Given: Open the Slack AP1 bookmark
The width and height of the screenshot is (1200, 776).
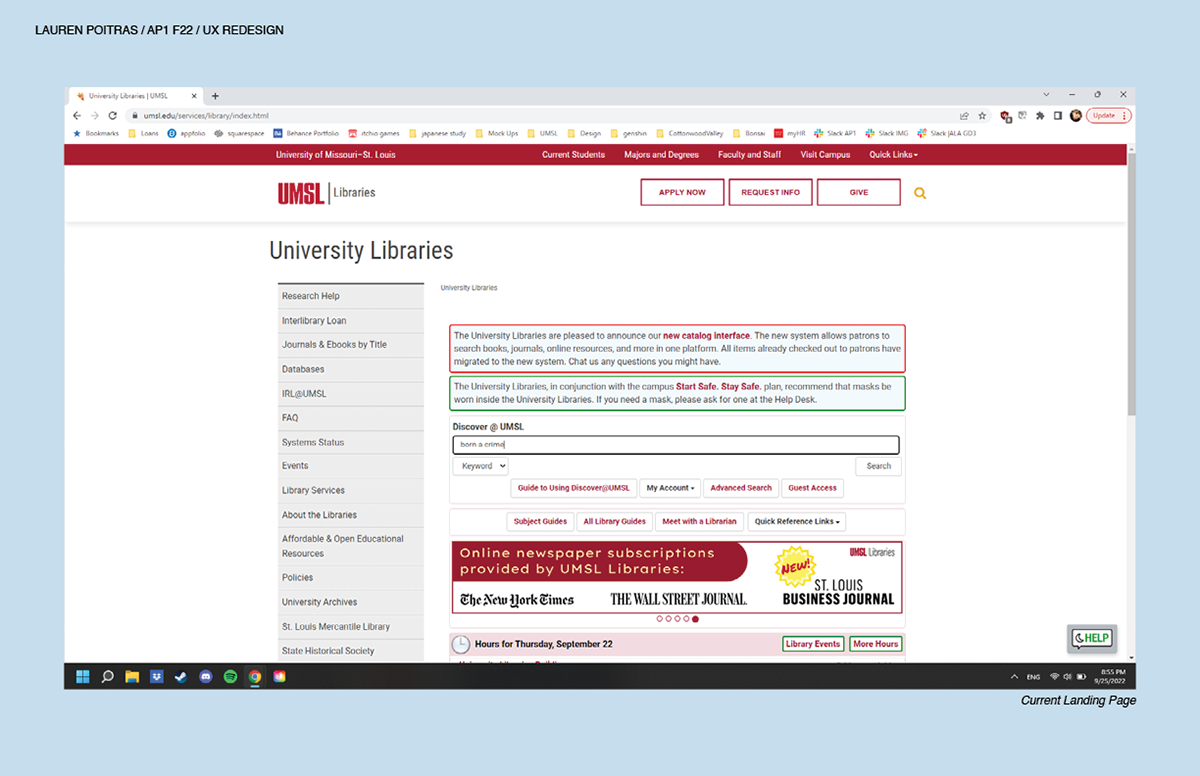Looking at the screenshot, I should click(x=835, y=133).
